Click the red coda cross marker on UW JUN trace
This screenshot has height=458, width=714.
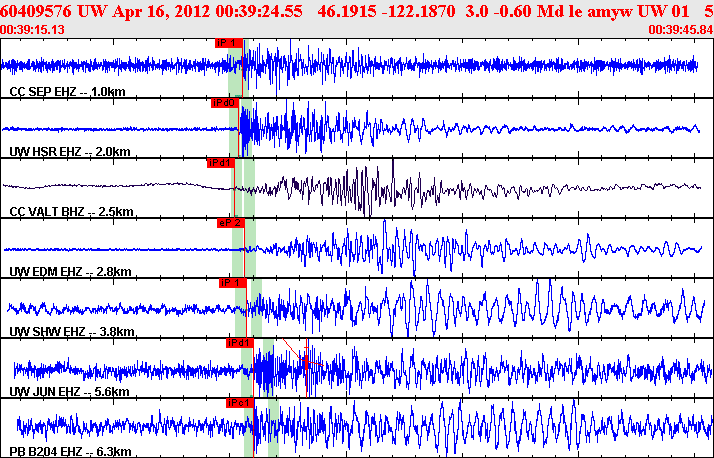(306, 361)
